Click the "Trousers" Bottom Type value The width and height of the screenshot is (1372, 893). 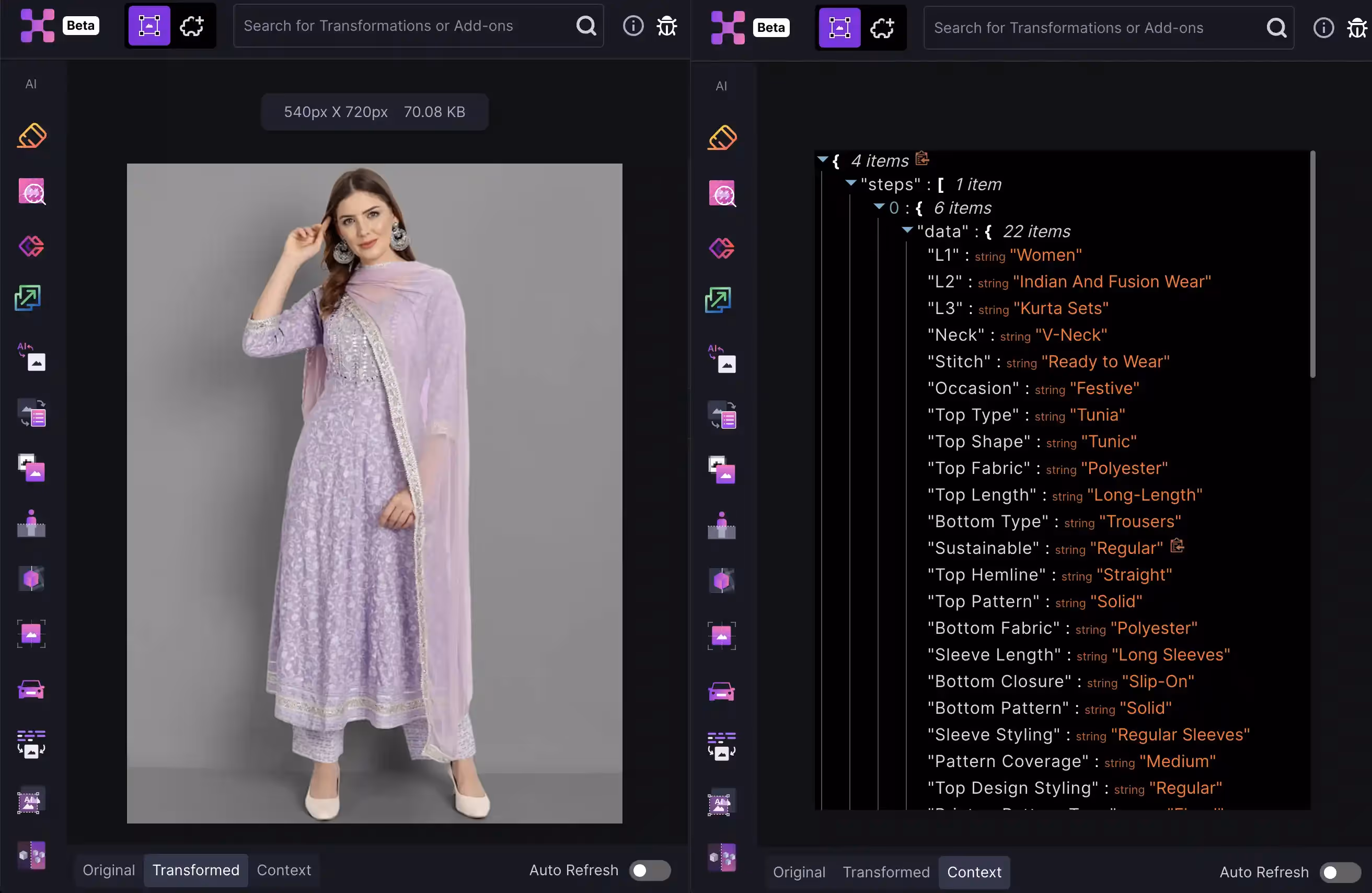[1140, 521]
